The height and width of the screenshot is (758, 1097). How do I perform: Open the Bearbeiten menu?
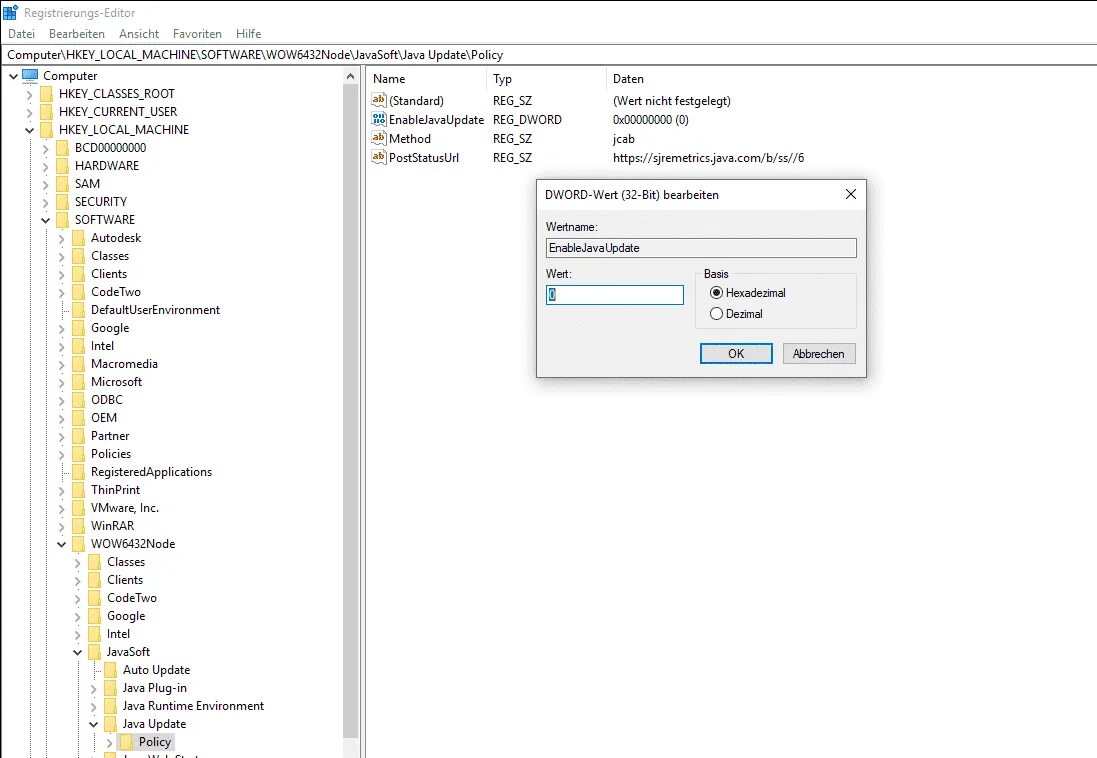77,34
